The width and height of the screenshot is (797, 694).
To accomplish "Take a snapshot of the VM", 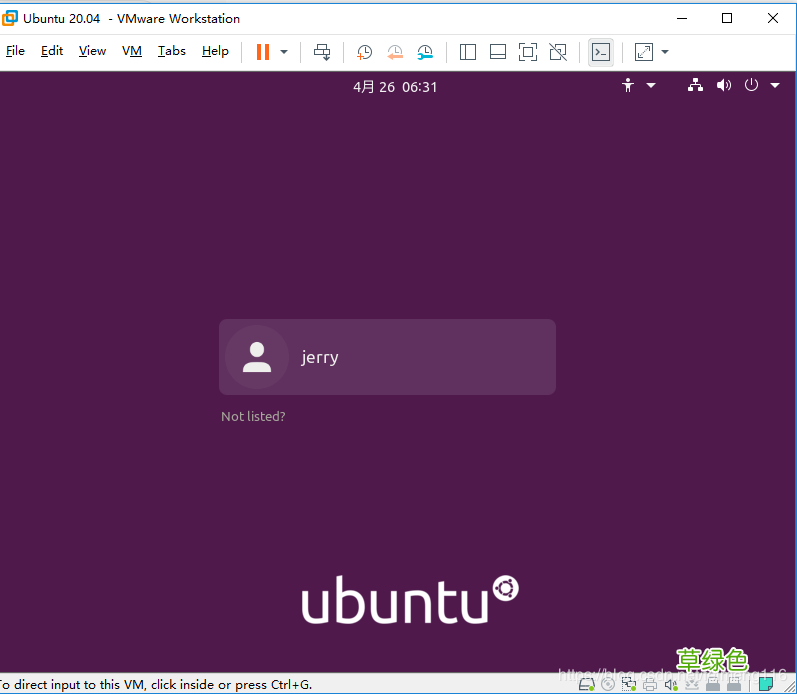I will [x=364, y=52].
